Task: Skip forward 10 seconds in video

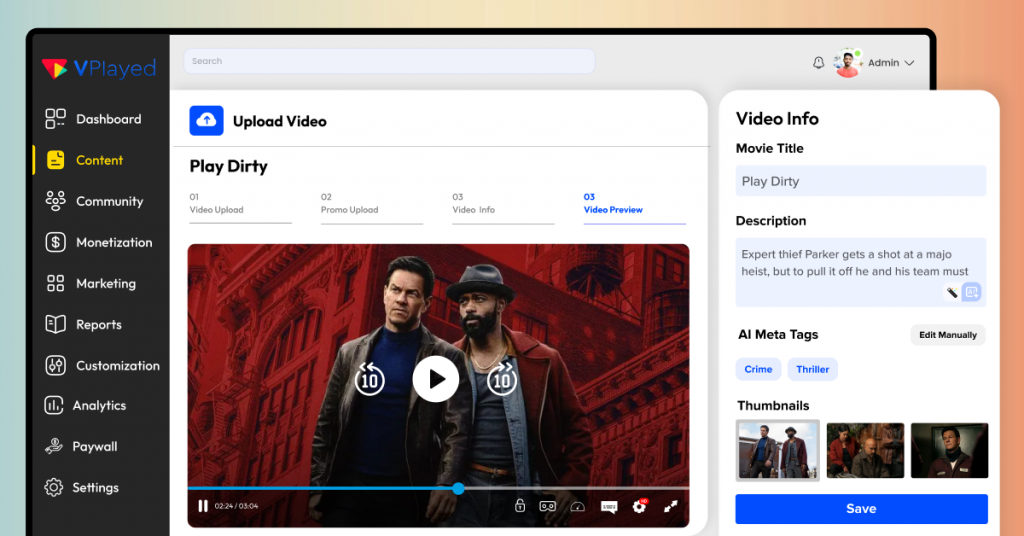Action: 501,379
